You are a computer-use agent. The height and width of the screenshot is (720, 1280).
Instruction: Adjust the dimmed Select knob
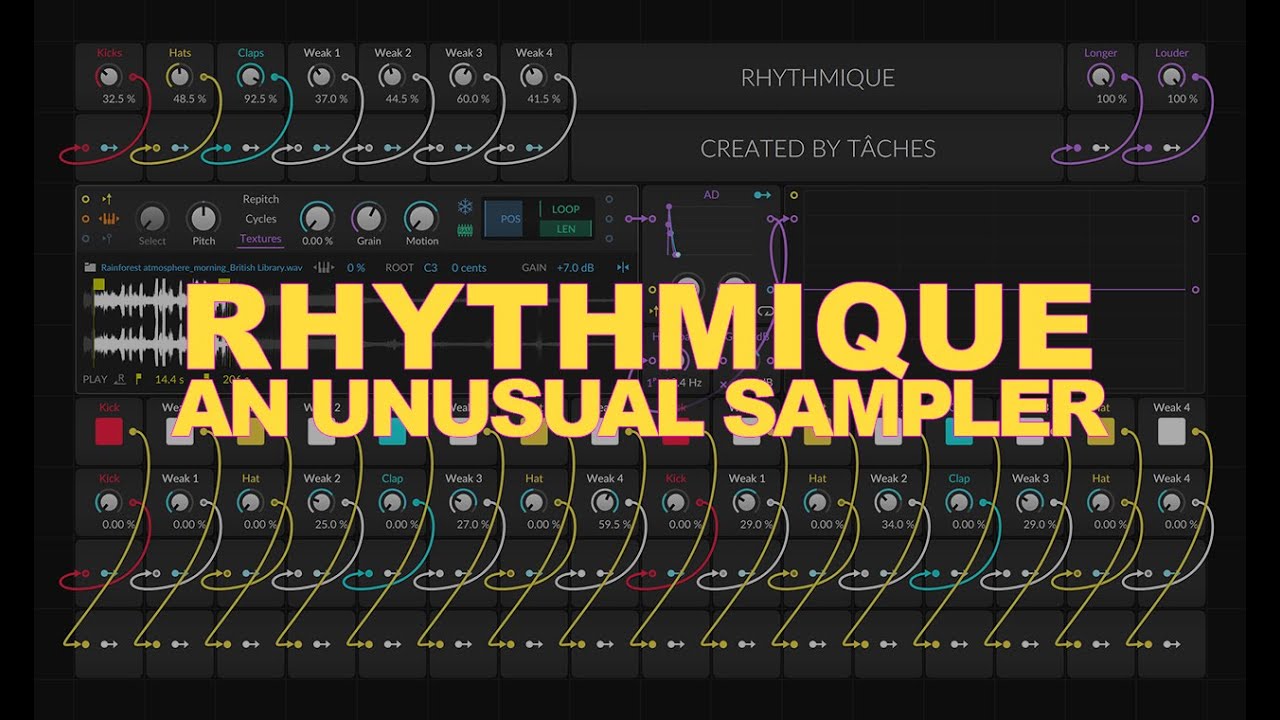click(x=152, y=218)
